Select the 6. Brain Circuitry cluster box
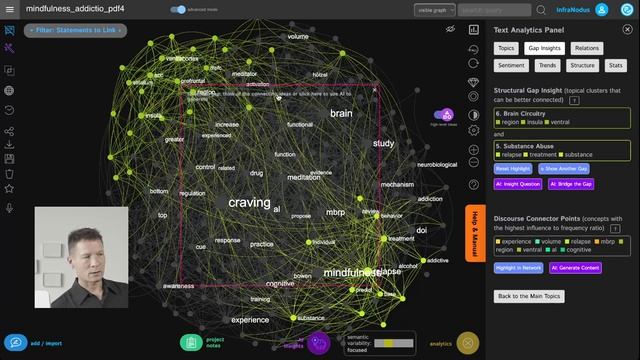The height and width of the screenshot is (360, 640). point(562,118)
